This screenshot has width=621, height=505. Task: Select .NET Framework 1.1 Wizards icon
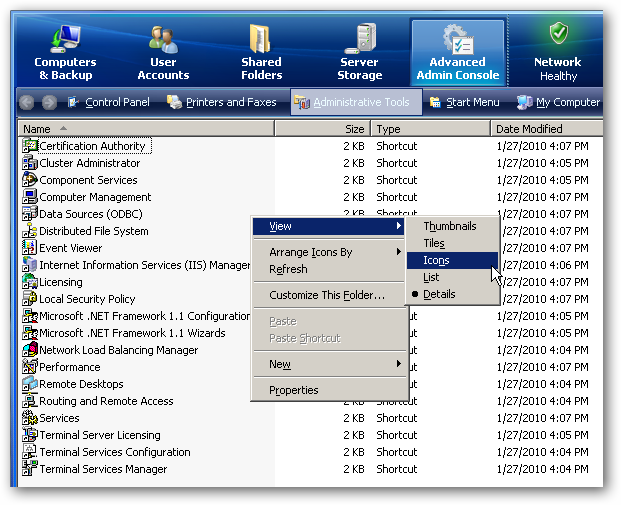pyautogui.click(x=30, y=333)
